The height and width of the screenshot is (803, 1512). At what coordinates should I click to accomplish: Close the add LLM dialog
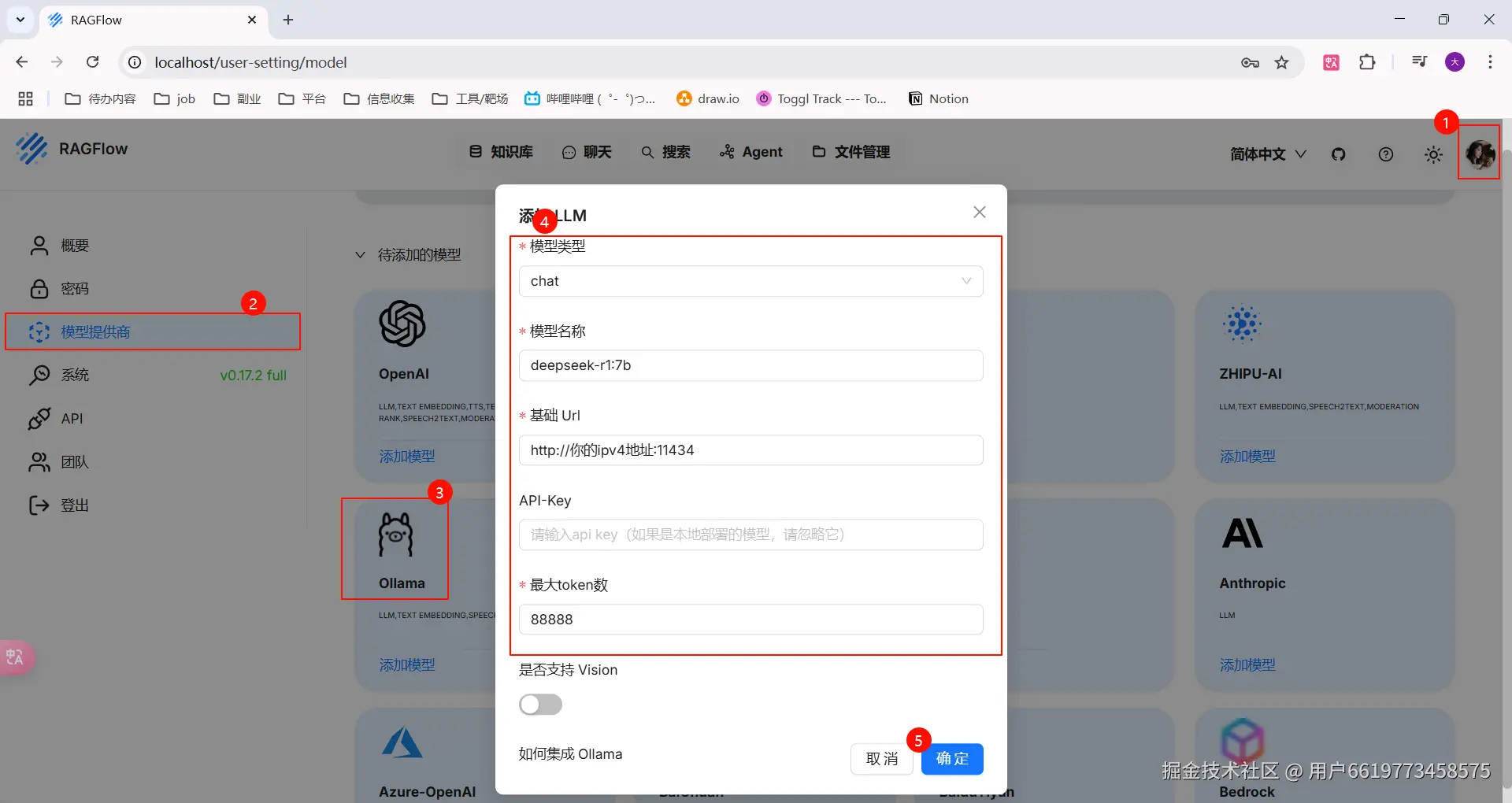tap(980, 212)
